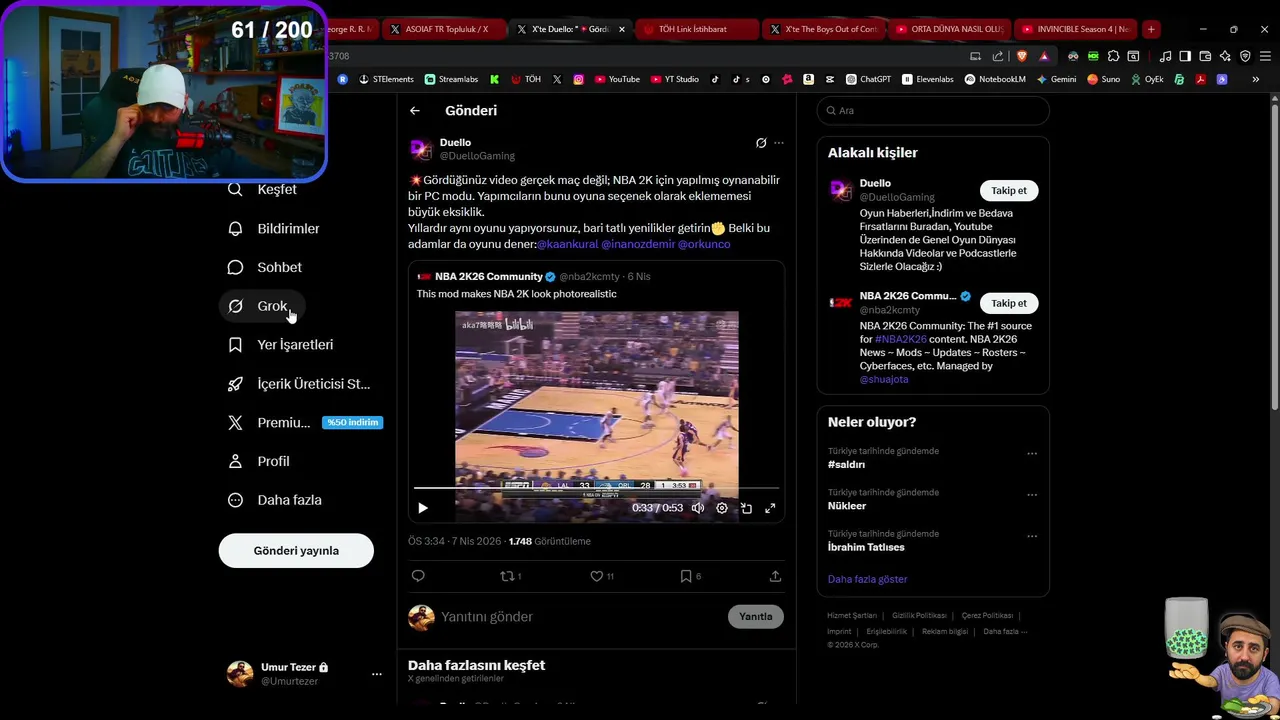The height and width of the screenshot is (720, 1280).
Task: Show more bookmarks with overflow chevron
Action: 1255,79
